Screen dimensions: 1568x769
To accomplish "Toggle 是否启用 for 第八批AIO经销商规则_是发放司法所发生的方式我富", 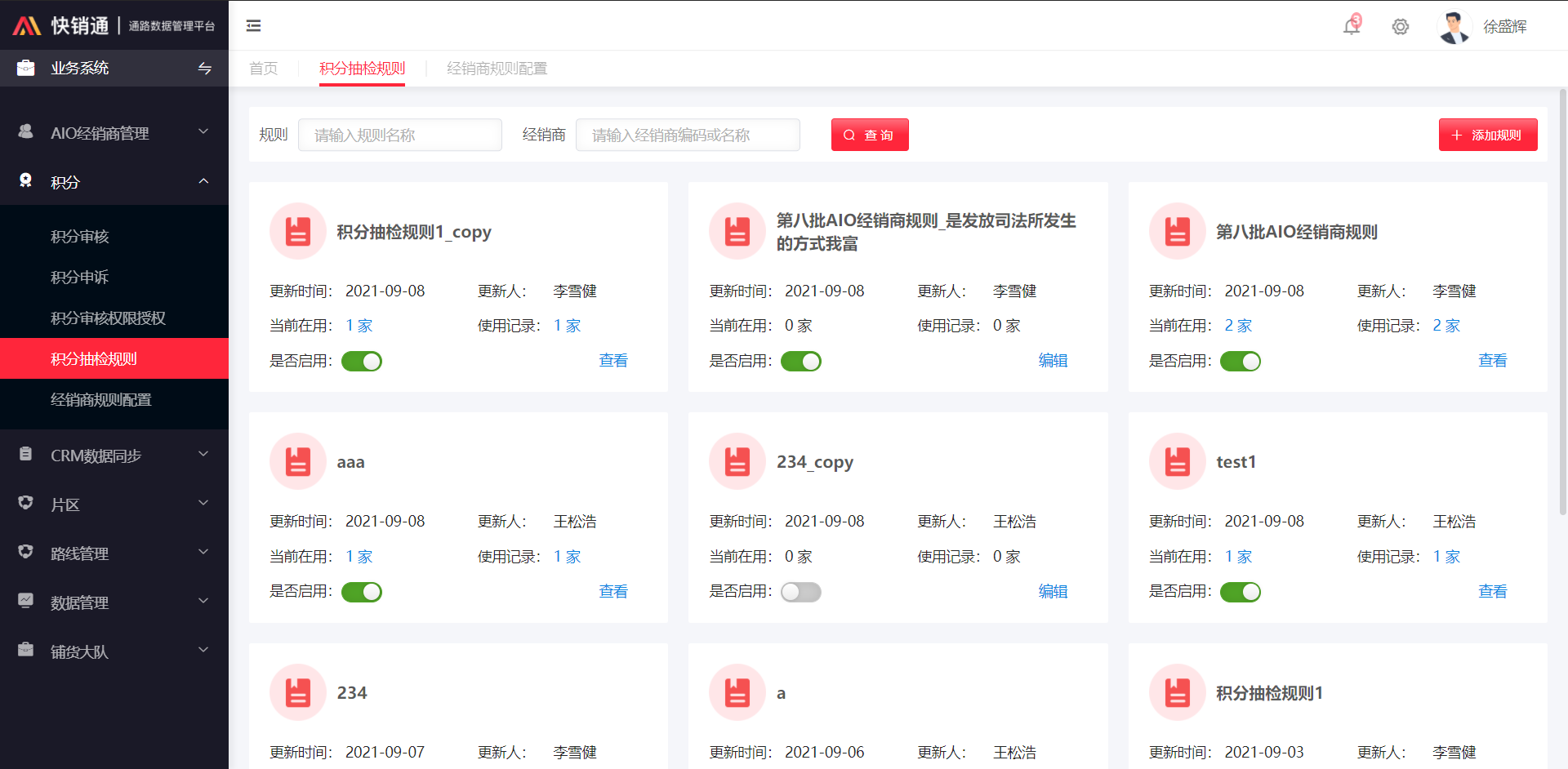I will [x=801, y=361].
